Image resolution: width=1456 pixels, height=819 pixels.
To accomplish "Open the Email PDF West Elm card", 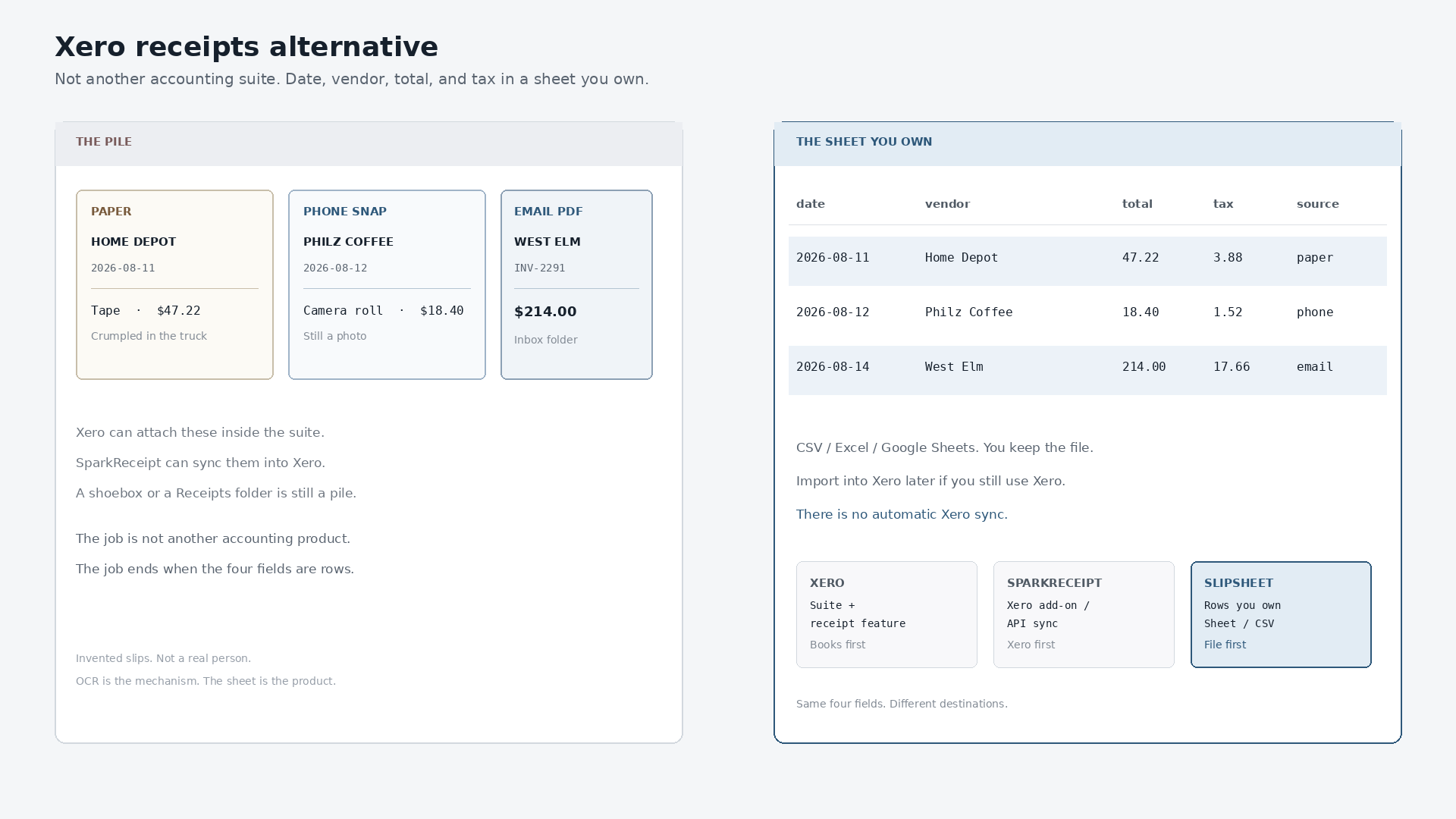I will coord(576,284).
